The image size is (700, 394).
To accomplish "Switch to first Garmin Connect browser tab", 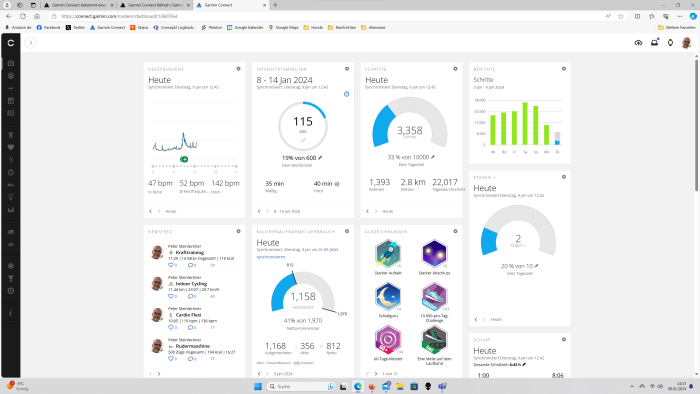I will [78, 5].
